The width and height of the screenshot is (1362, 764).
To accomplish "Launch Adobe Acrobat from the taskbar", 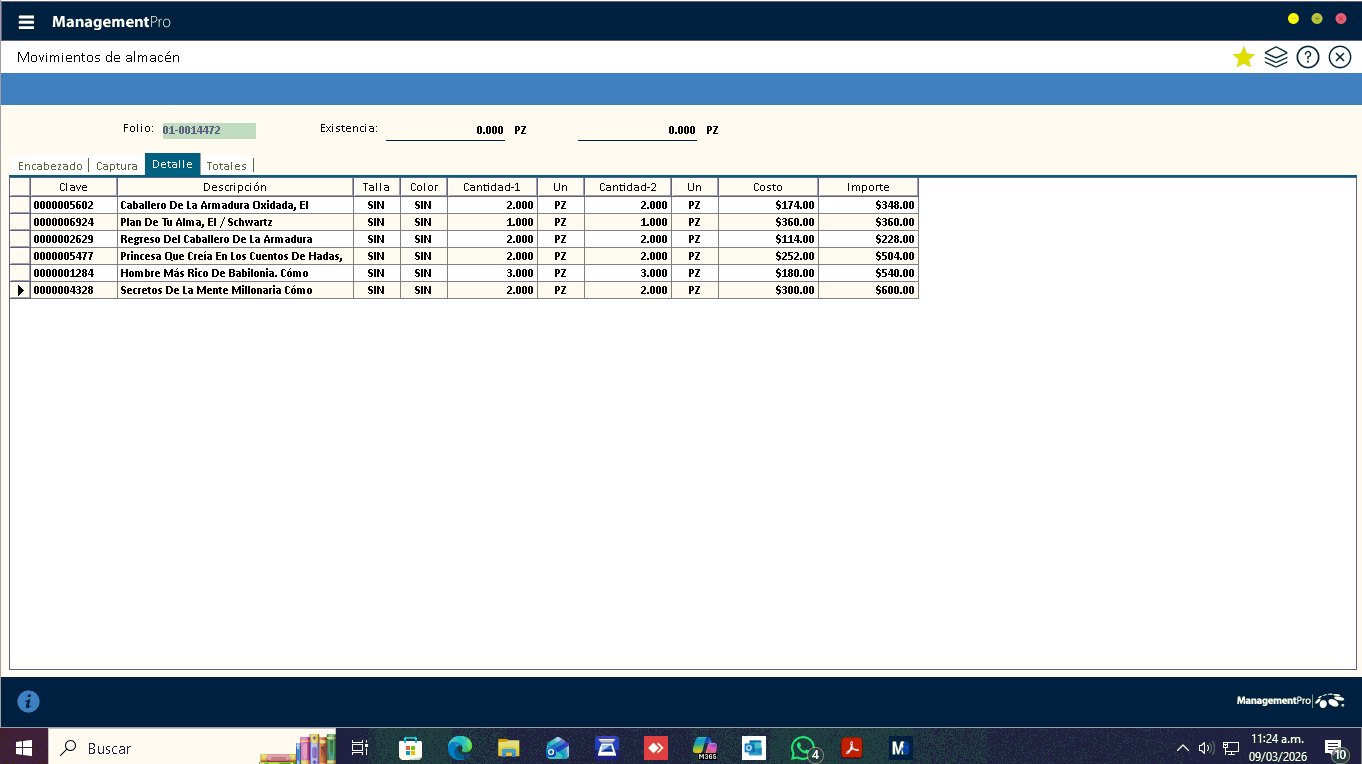I will coord(851,747).
